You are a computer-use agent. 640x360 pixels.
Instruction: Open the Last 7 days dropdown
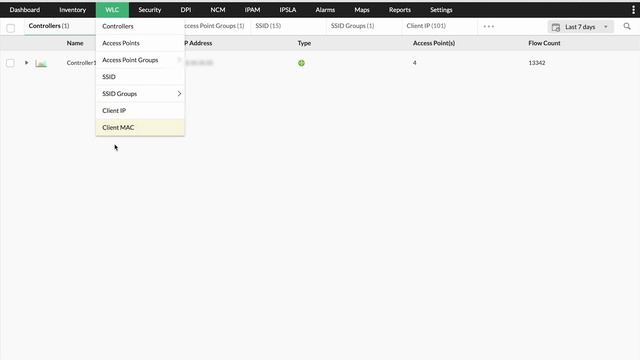click(x=580, y=27)
